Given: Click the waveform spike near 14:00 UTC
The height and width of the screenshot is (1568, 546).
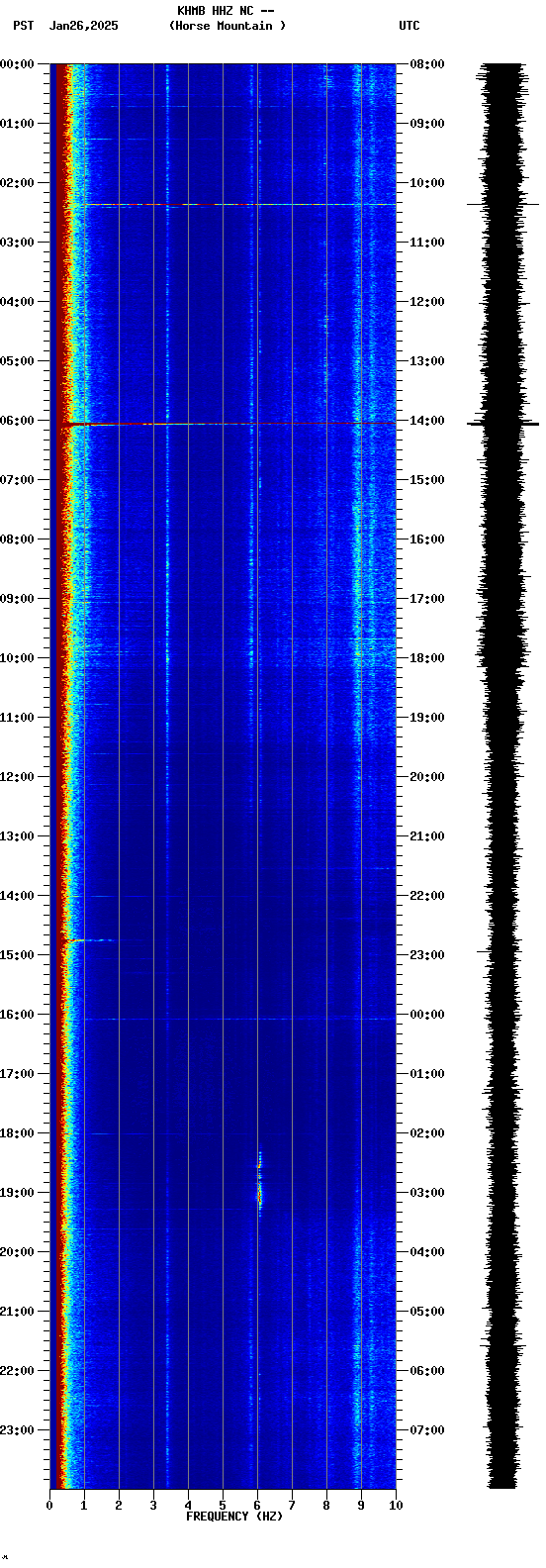Looking at the screenshot, I should point(503,424).
